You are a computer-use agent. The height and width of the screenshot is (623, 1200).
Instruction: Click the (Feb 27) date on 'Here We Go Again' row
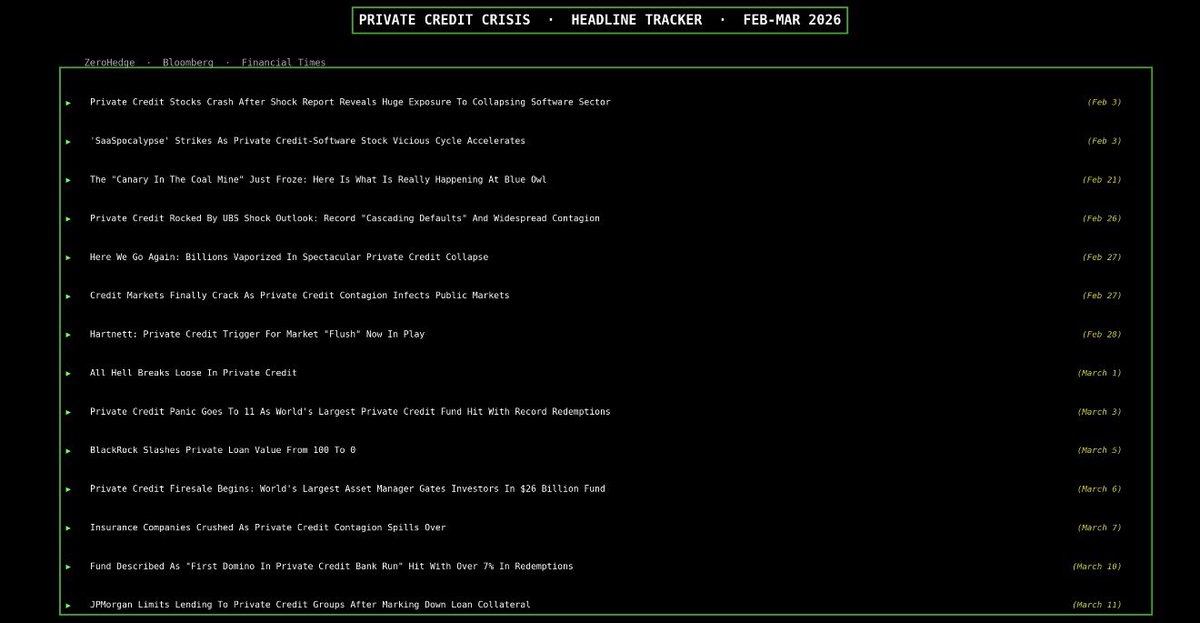click(x=1101, y=257)
